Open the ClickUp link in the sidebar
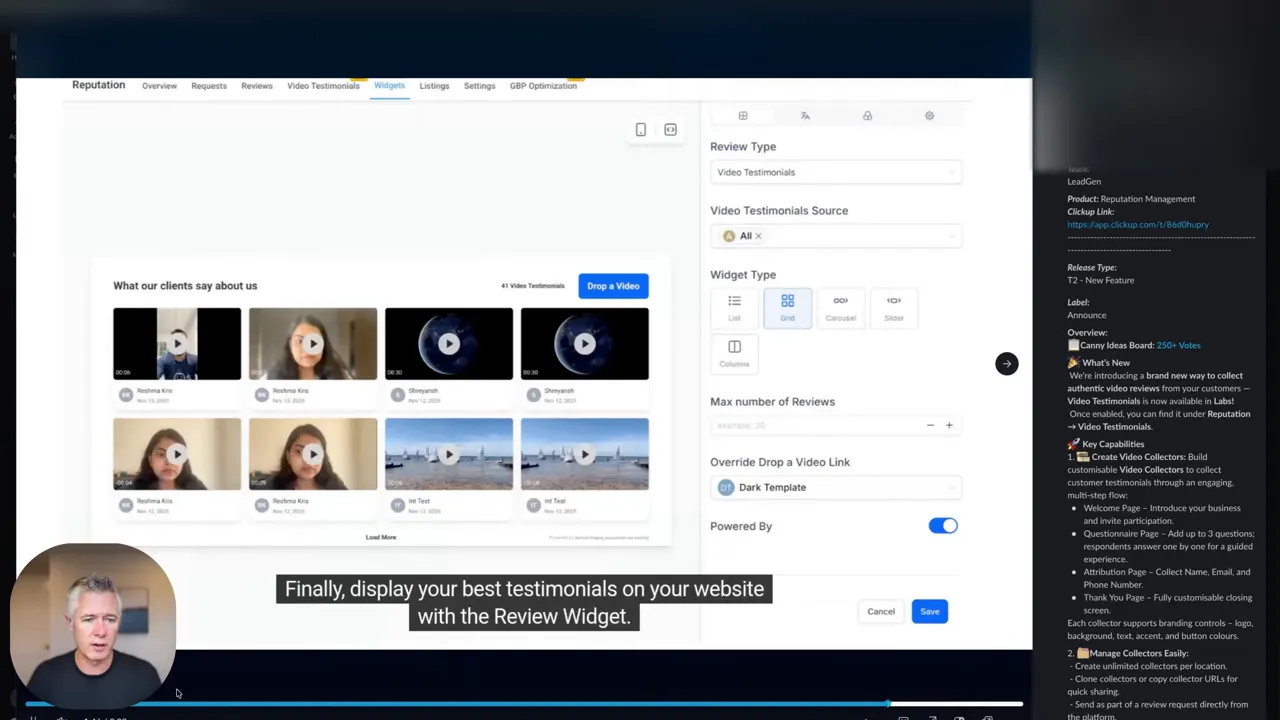 coord(1138,224)
